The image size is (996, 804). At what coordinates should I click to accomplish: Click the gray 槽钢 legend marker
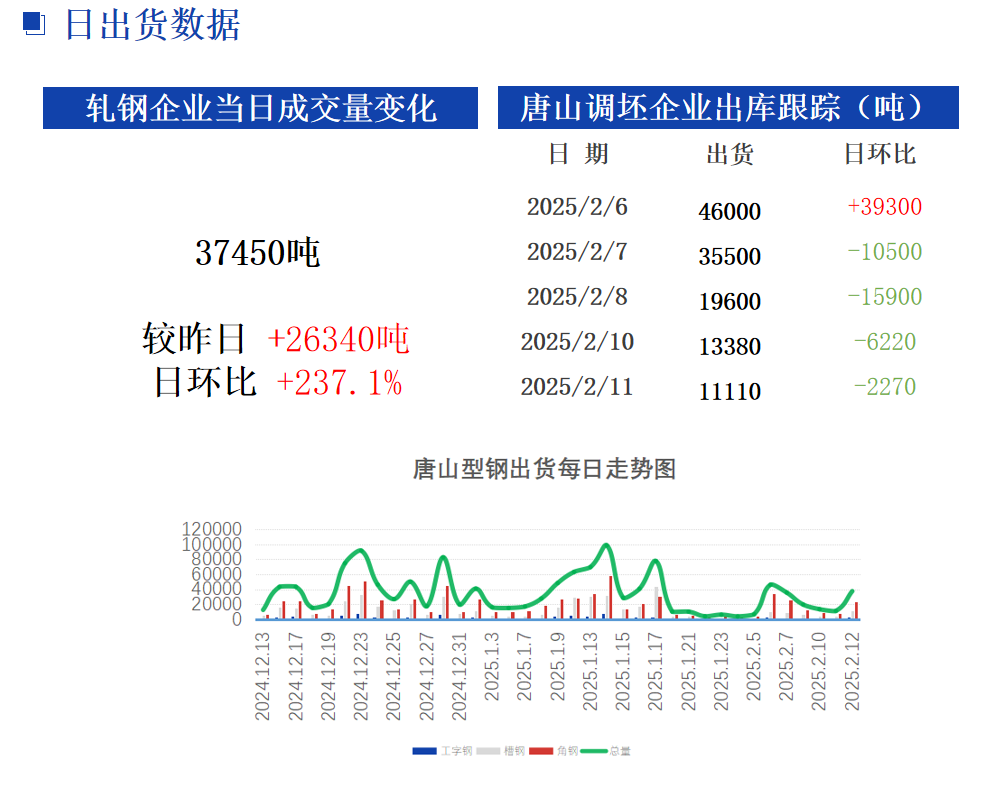tap(488, 750)
